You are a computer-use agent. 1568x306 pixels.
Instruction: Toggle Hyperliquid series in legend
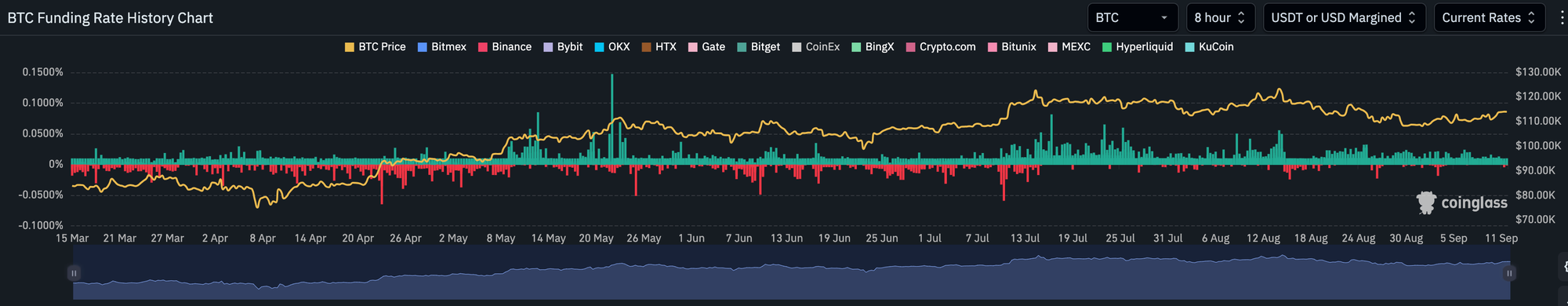tap(1138, 47)
